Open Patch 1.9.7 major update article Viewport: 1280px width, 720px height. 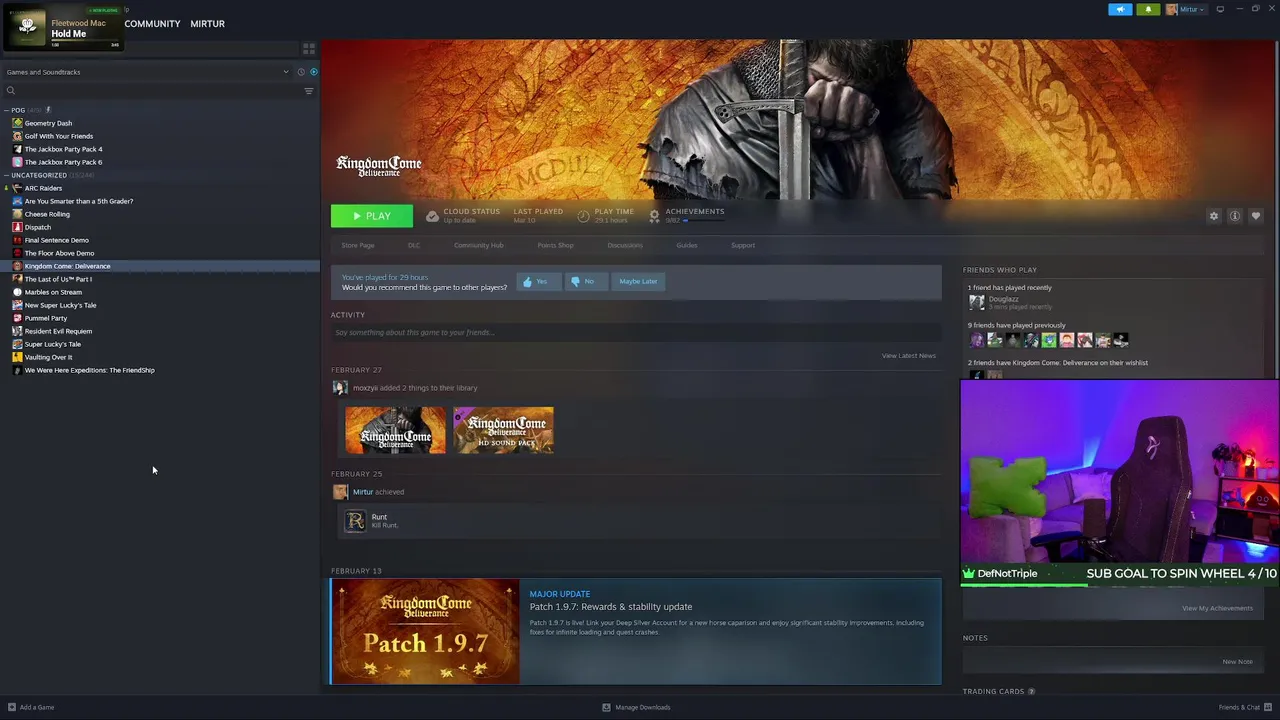coord(636,632)
